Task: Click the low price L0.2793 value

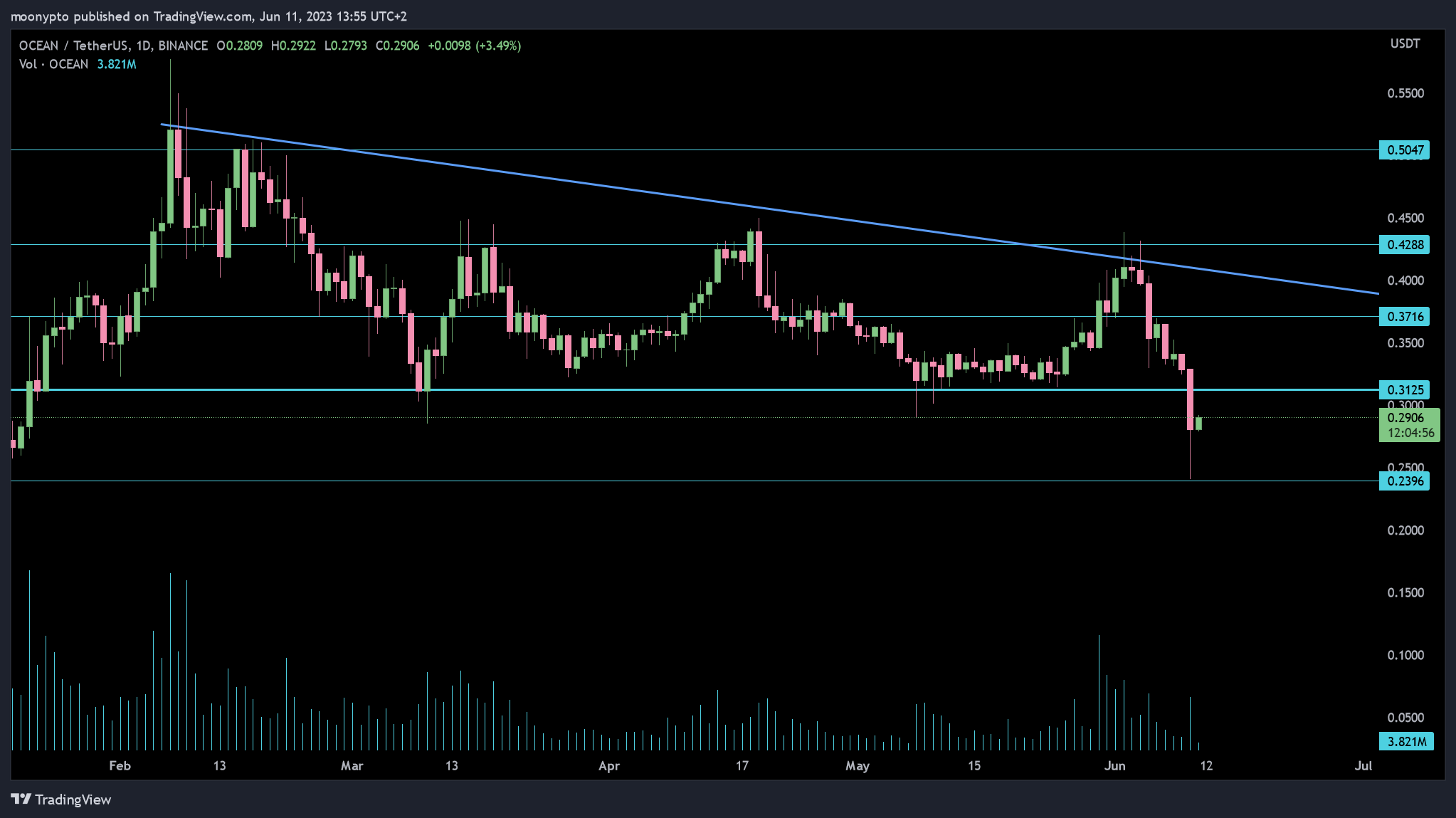Action: pos(346,46)
